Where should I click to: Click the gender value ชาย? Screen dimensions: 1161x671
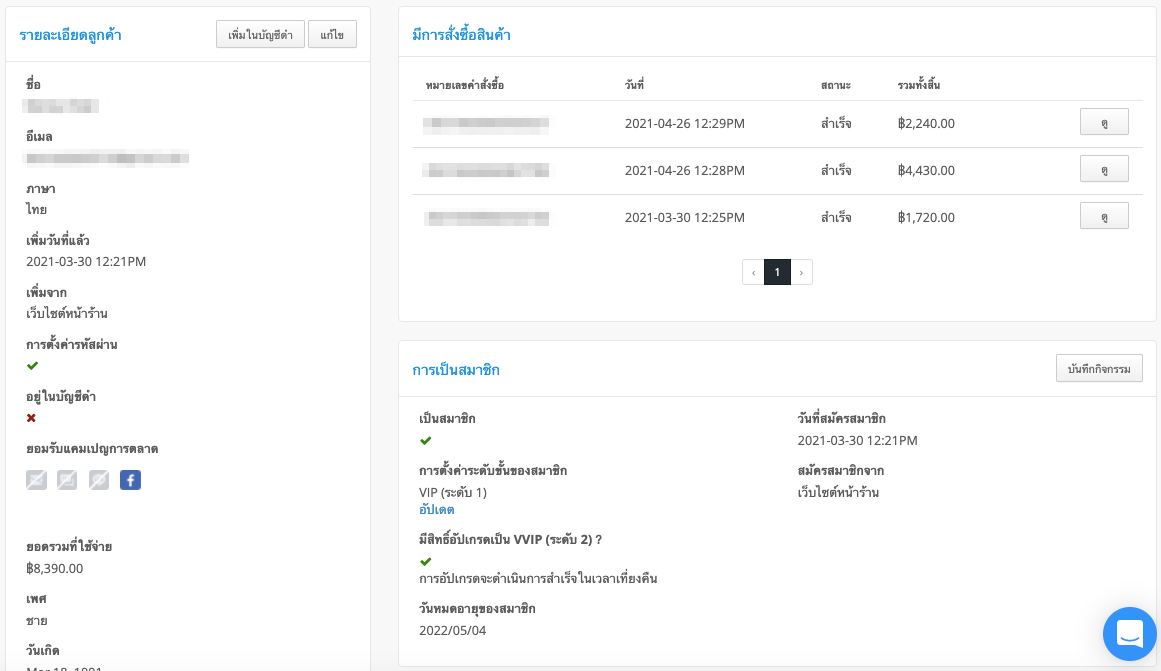pyautogui.click(x=36, y=621)
